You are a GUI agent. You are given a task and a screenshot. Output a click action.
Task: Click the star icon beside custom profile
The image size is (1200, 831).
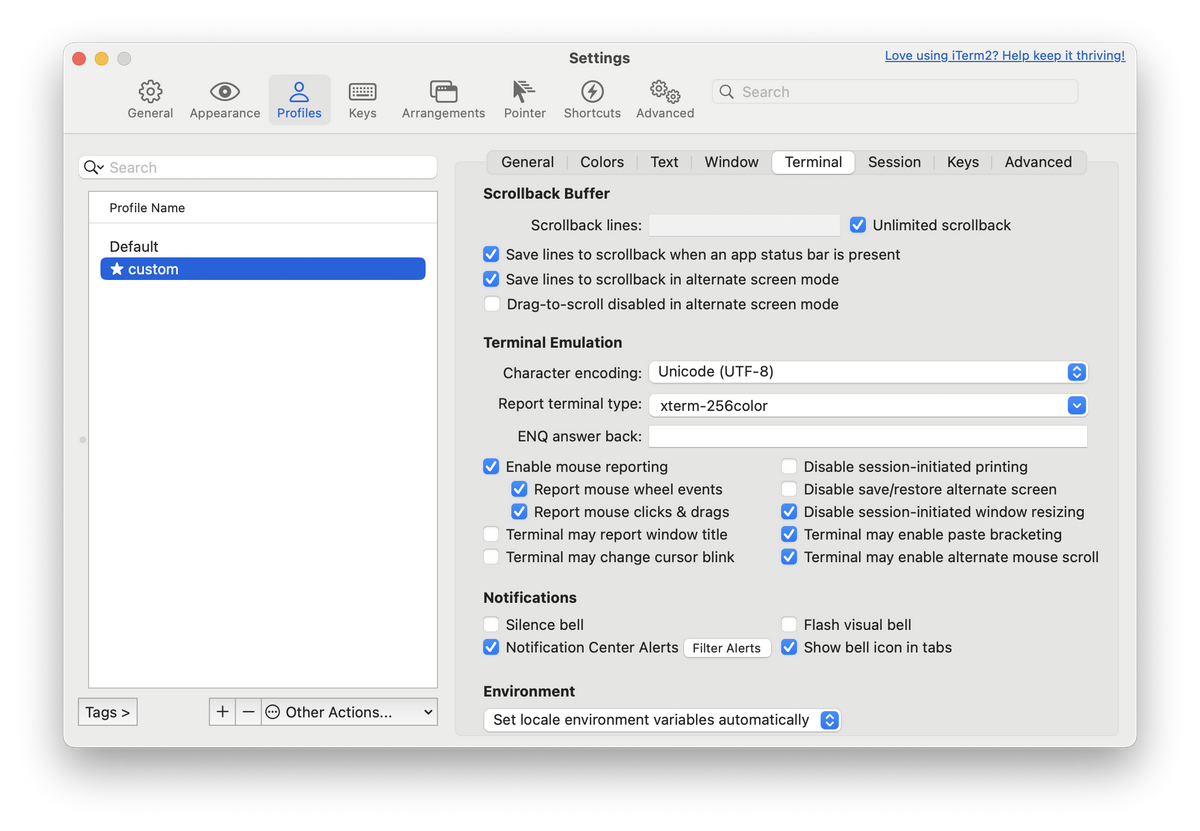pos(117,269)
